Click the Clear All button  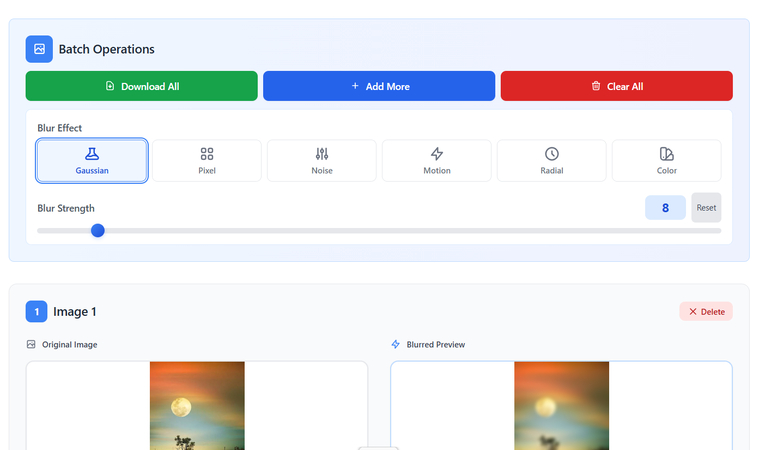click(x=617, y=86)
